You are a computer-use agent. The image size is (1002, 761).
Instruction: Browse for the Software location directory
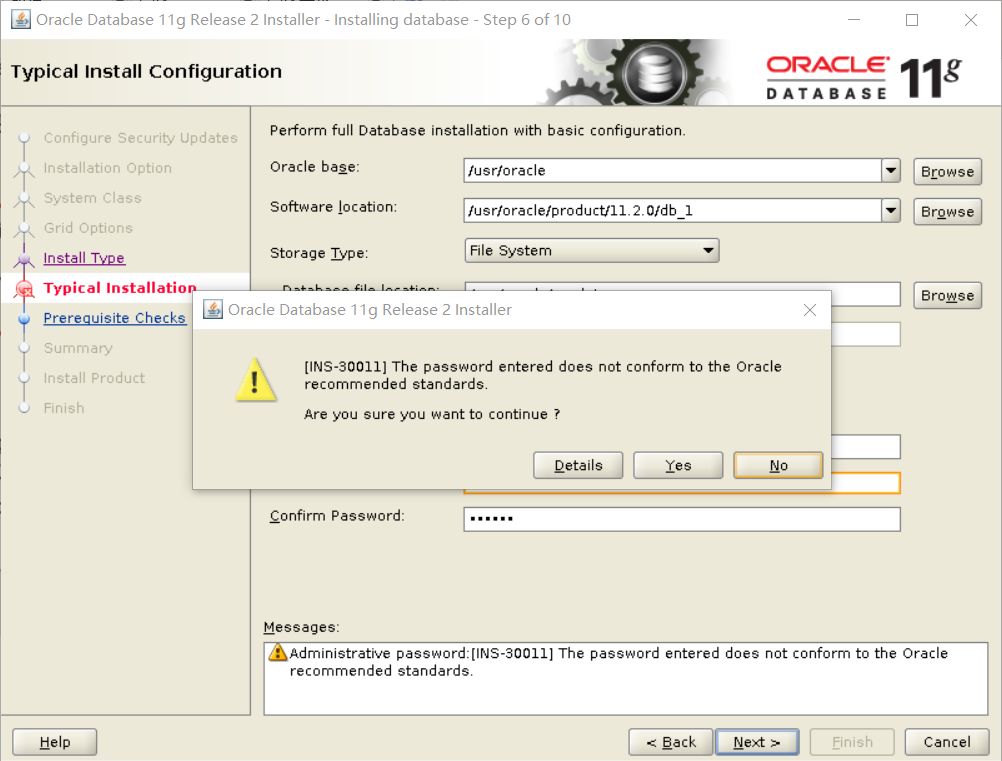[x=947, y=211]
